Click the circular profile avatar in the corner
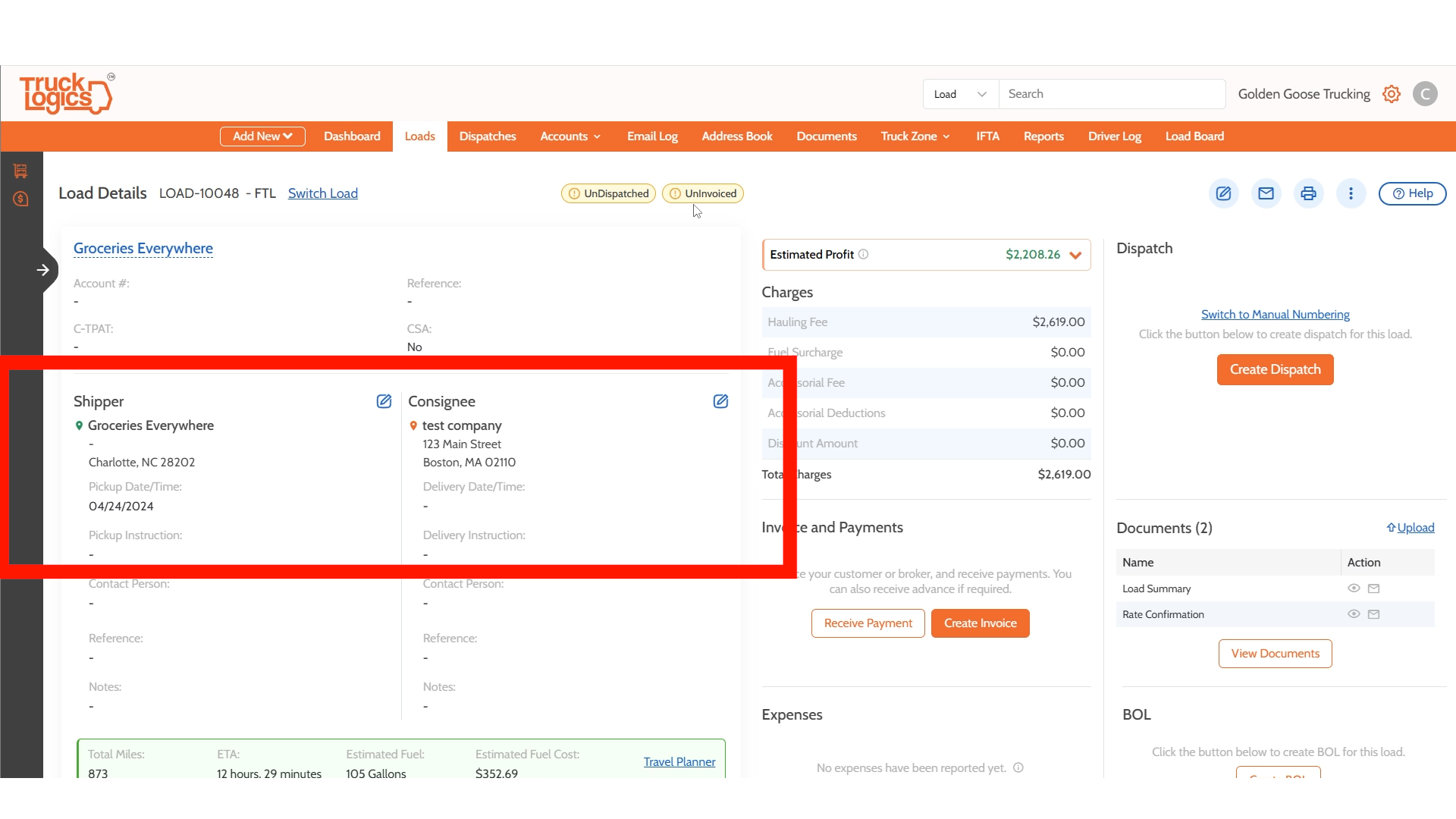 [1425, 93]
